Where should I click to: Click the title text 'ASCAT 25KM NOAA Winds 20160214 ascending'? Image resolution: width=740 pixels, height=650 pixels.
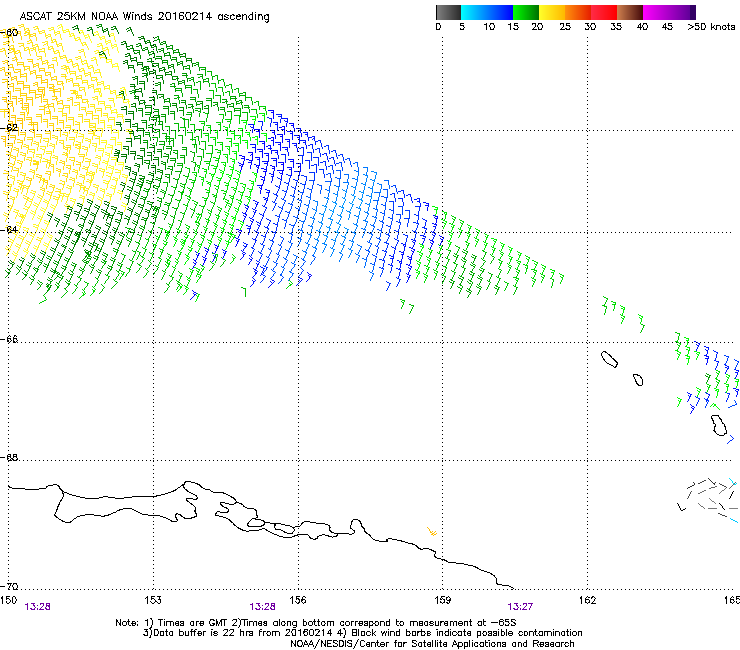pyautogui.click(x=144, y=17)
